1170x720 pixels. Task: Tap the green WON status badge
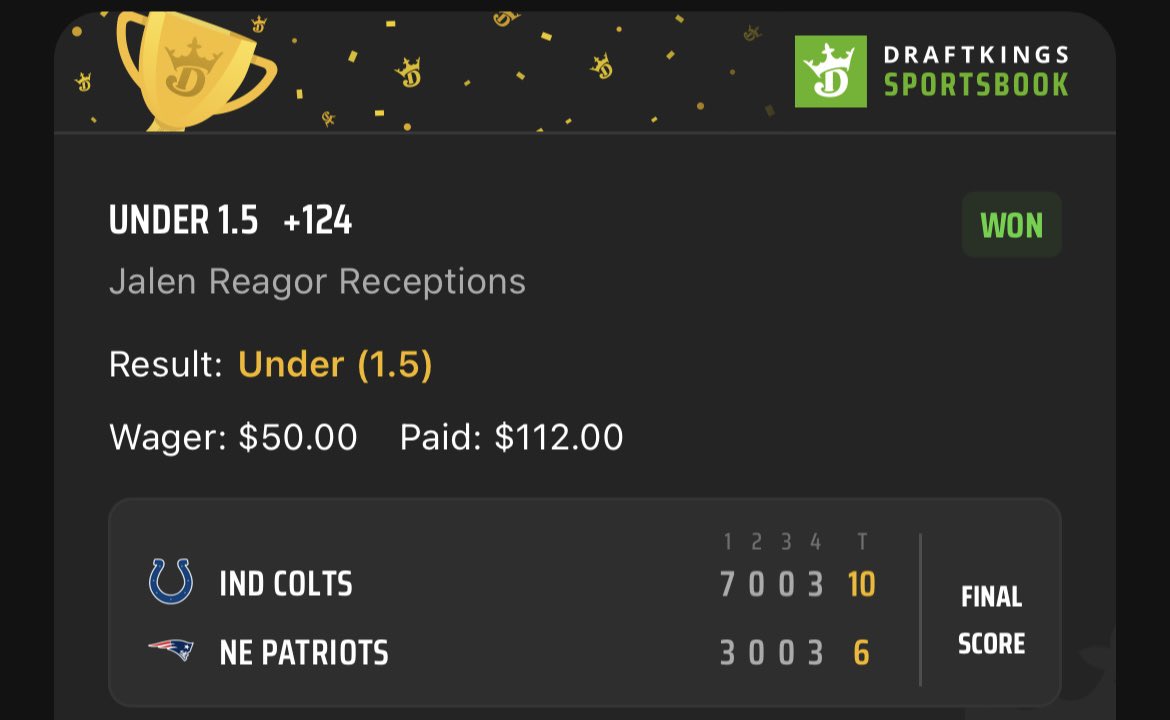pyautogui.click(x=1011, y=225)
